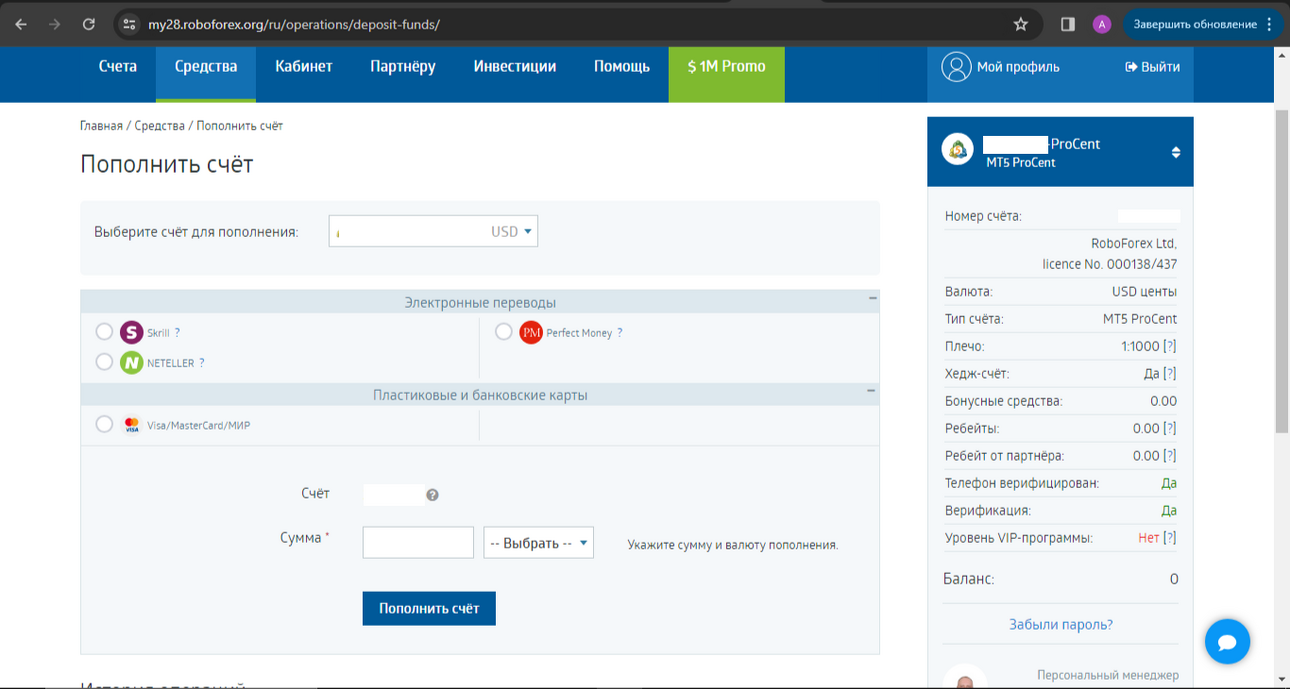Open the Кабинет menu
This screenshot has width=1290, height=689.
pyautogui.click(x=304, y=67)
